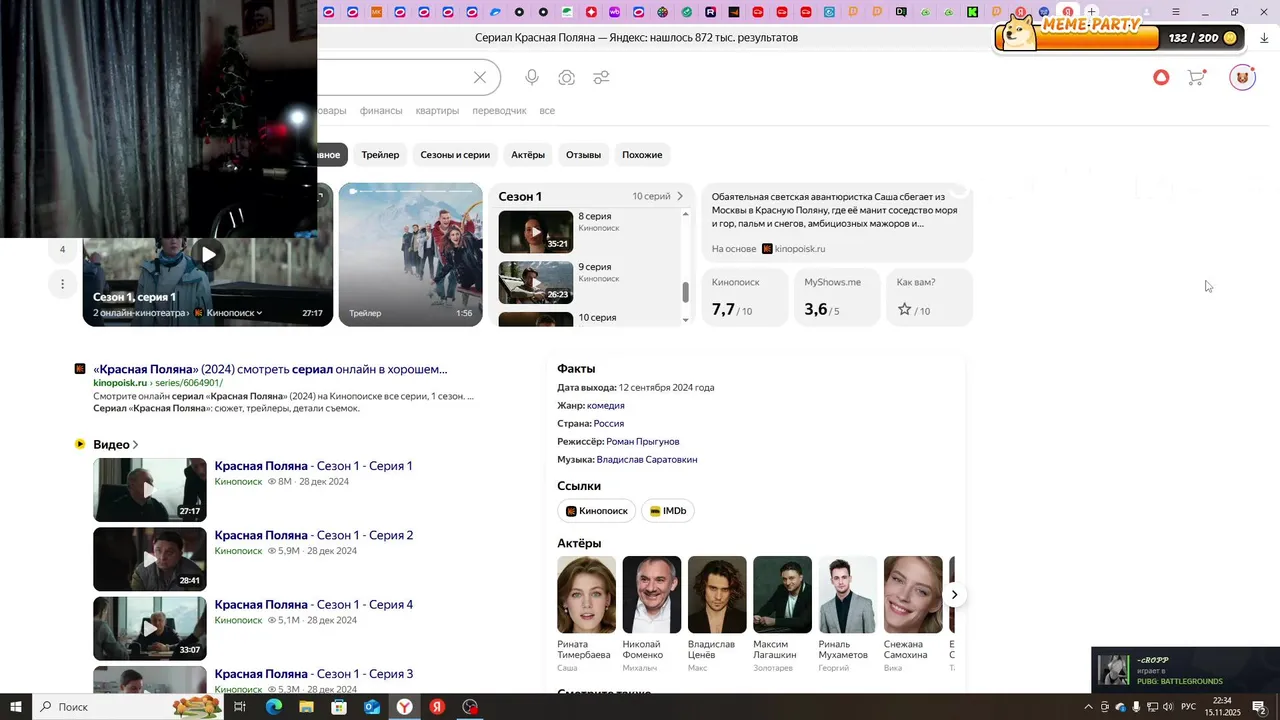Open the переводчик search category
The height and width of the screenshot is (720, 1280).
point(499,111)
